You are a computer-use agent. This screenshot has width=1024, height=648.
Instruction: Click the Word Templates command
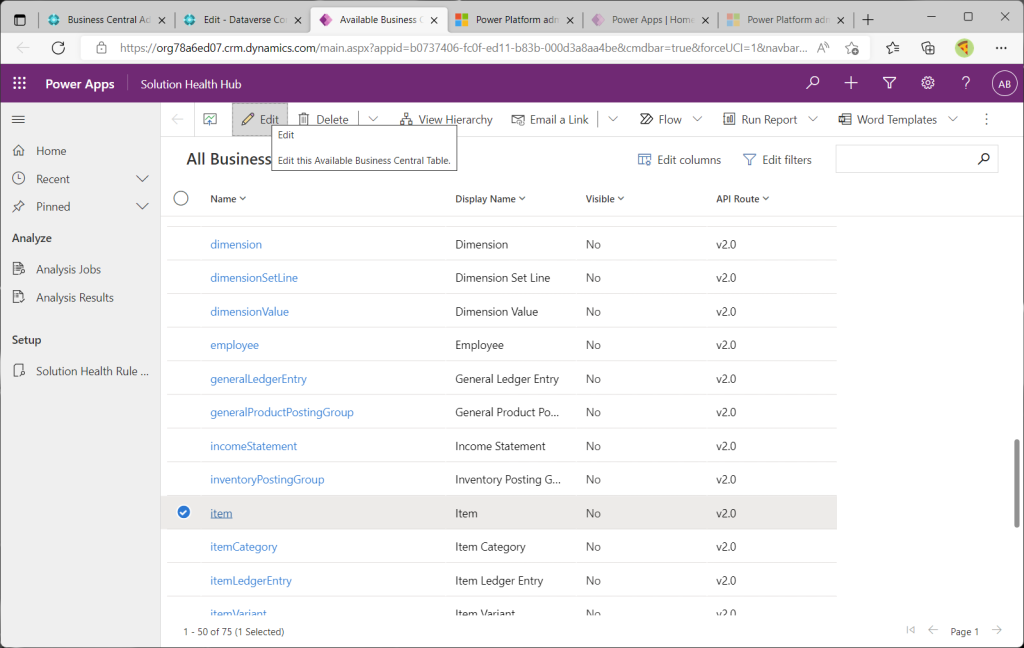click(x=888, y=120)
